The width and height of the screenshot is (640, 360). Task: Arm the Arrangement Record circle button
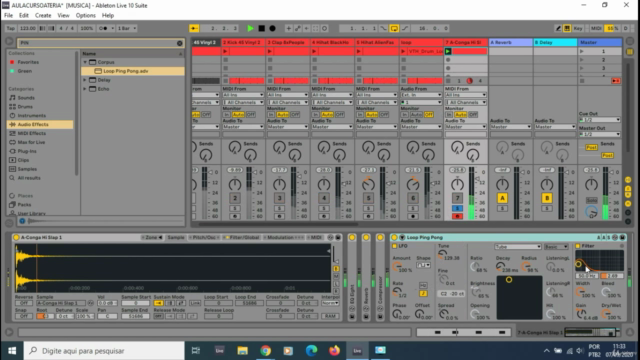click(x=272, y=28)
